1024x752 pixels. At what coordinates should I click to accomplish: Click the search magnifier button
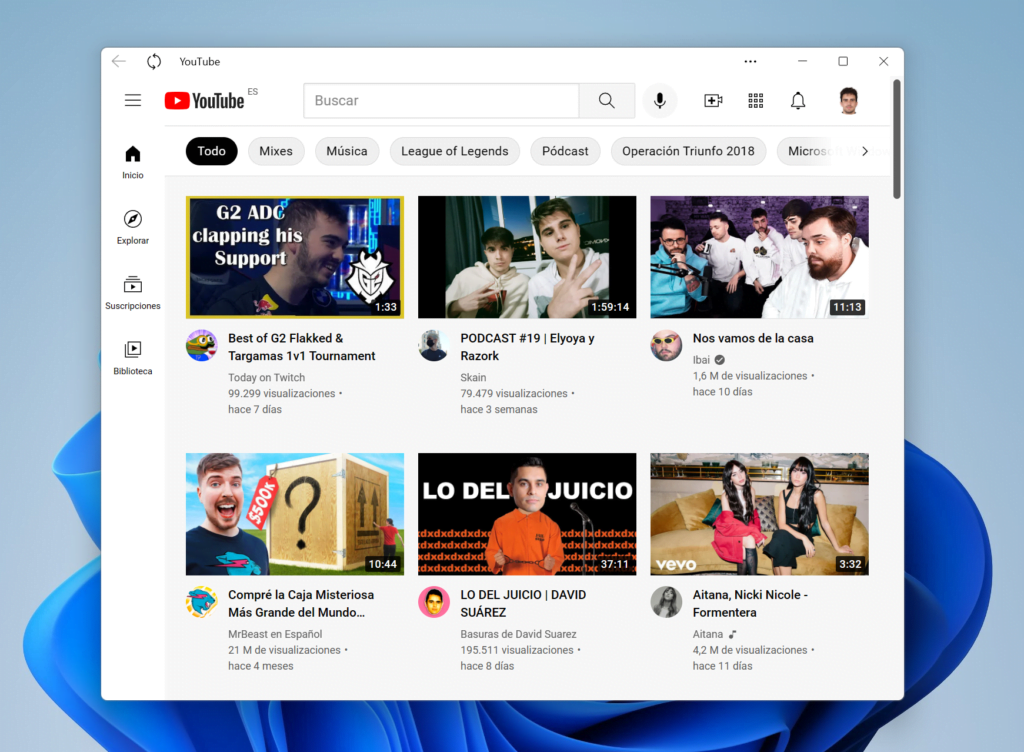point(606,100)
